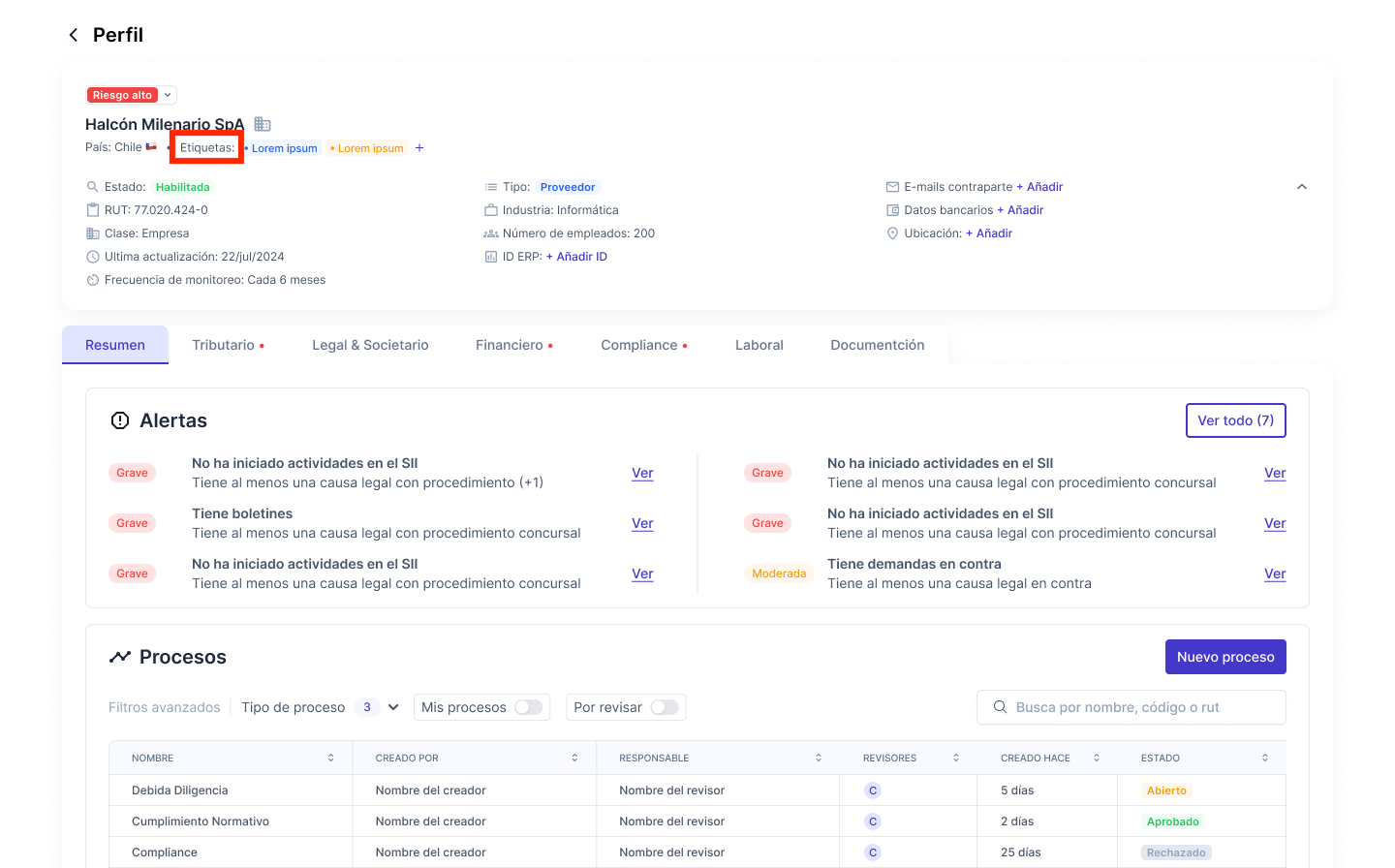The height and width of the screenshot is (868, 1395).
Task: Click the Alertas warning circle icon
Action: [x=120, y=420]
